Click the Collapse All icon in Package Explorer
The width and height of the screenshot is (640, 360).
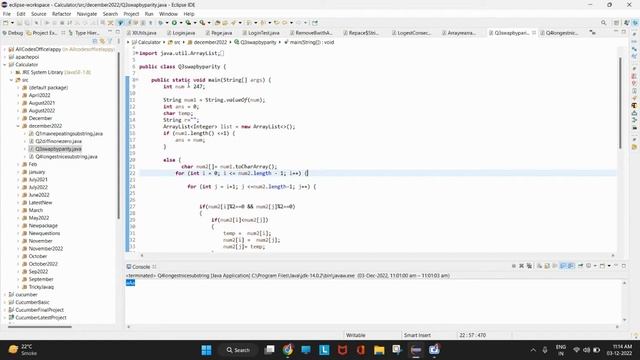tap(95, 41)
